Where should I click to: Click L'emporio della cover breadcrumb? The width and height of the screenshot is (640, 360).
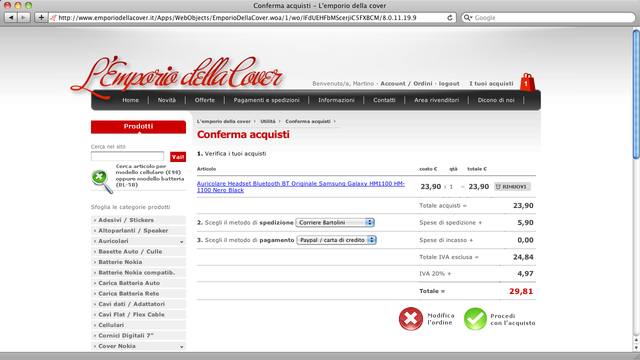tap(224, 121)
